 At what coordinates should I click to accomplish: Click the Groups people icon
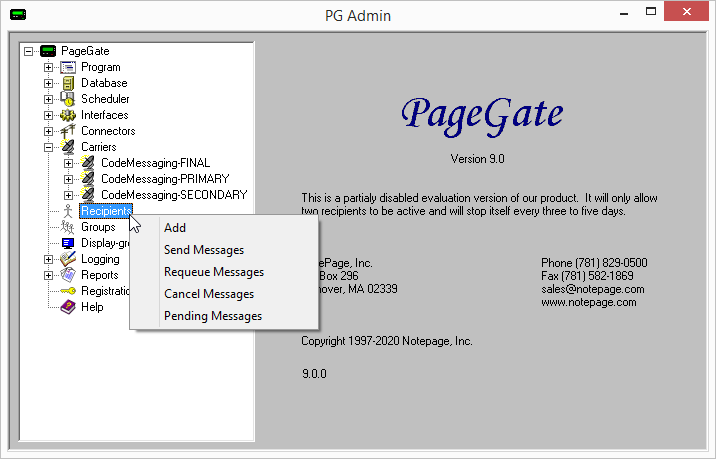click(x=68, y=227)
